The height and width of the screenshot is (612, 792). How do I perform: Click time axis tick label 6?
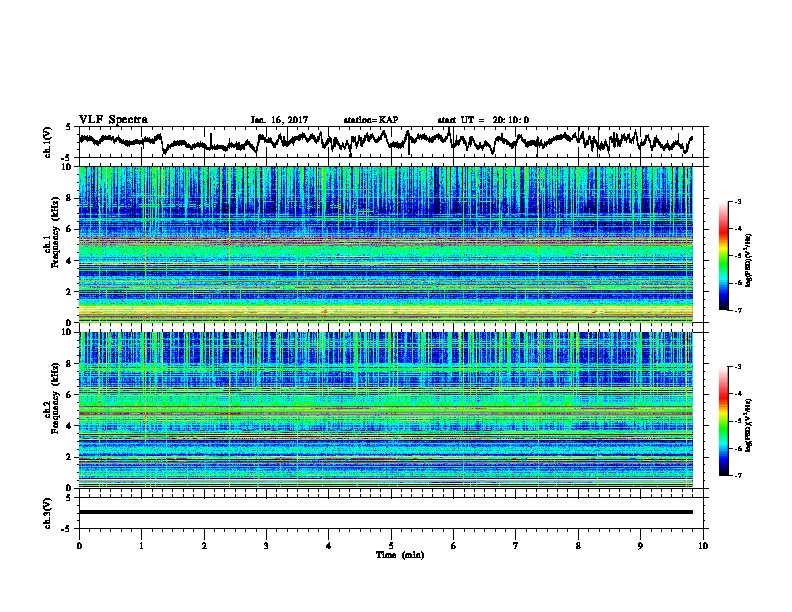454,546
